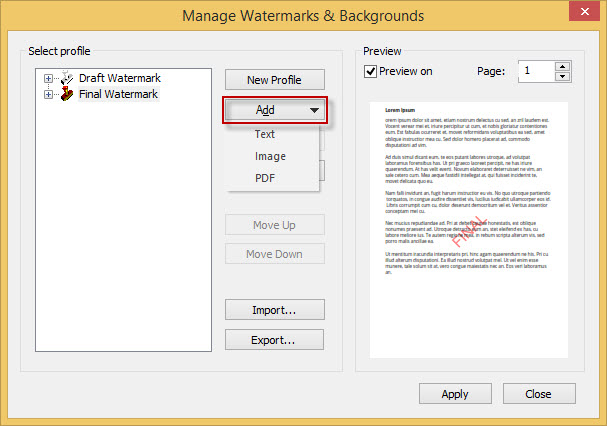Choose Image from the Add menu

[270, 156]
